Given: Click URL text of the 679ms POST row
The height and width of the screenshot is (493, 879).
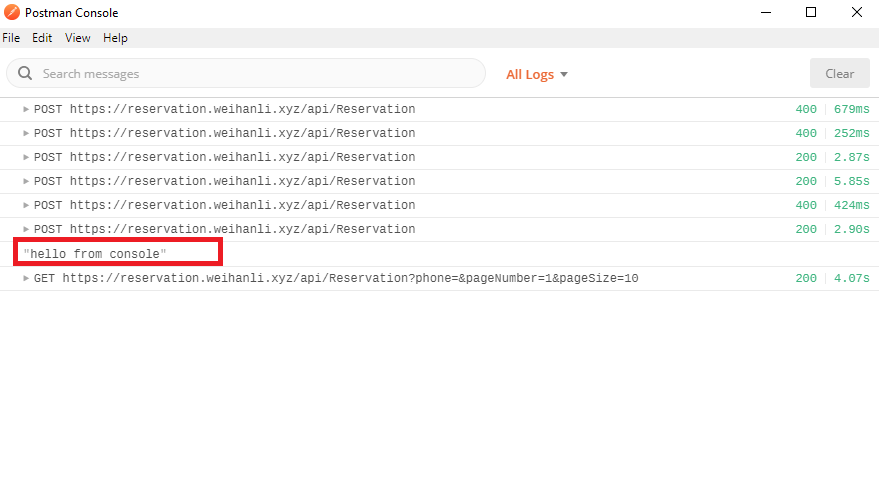Looking at the screenshot, I should click(242, 109).
